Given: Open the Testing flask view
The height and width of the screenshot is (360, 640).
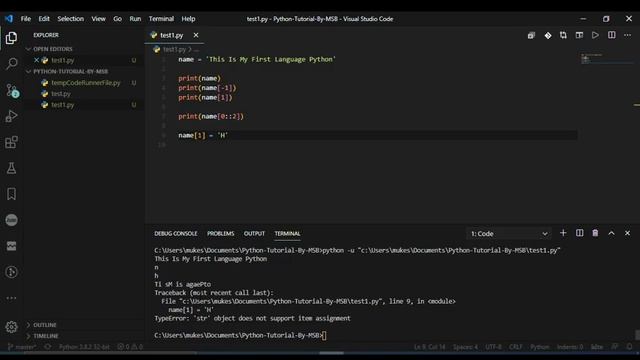Looking at the screenshot, I should (x=11, y=168).
